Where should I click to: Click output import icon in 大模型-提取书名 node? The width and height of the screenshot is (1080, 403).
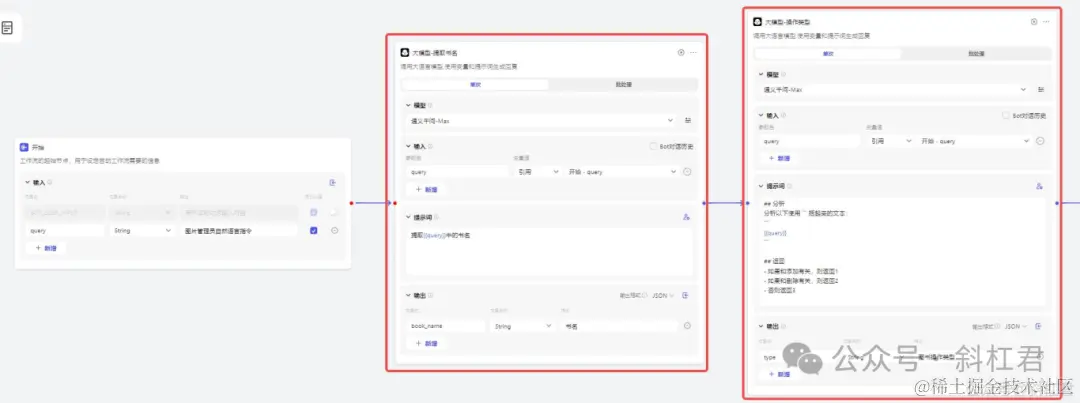[685, 296]
